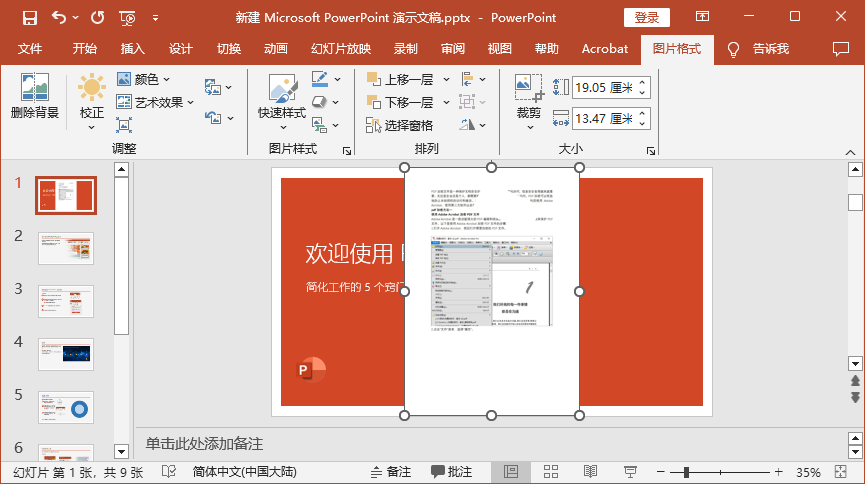
Task: Start slideshow from beginning quick access icon
Action: coord(127,18)
